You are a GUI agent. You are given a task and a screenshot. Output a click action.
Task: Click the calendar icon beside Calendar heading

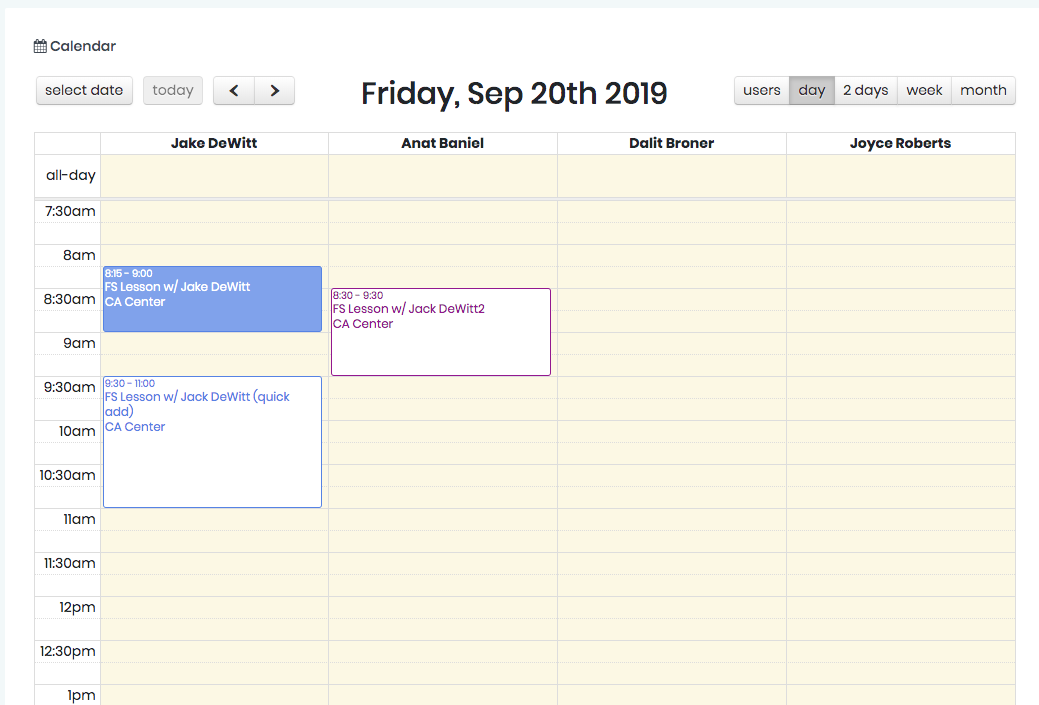tap(40, 46)
